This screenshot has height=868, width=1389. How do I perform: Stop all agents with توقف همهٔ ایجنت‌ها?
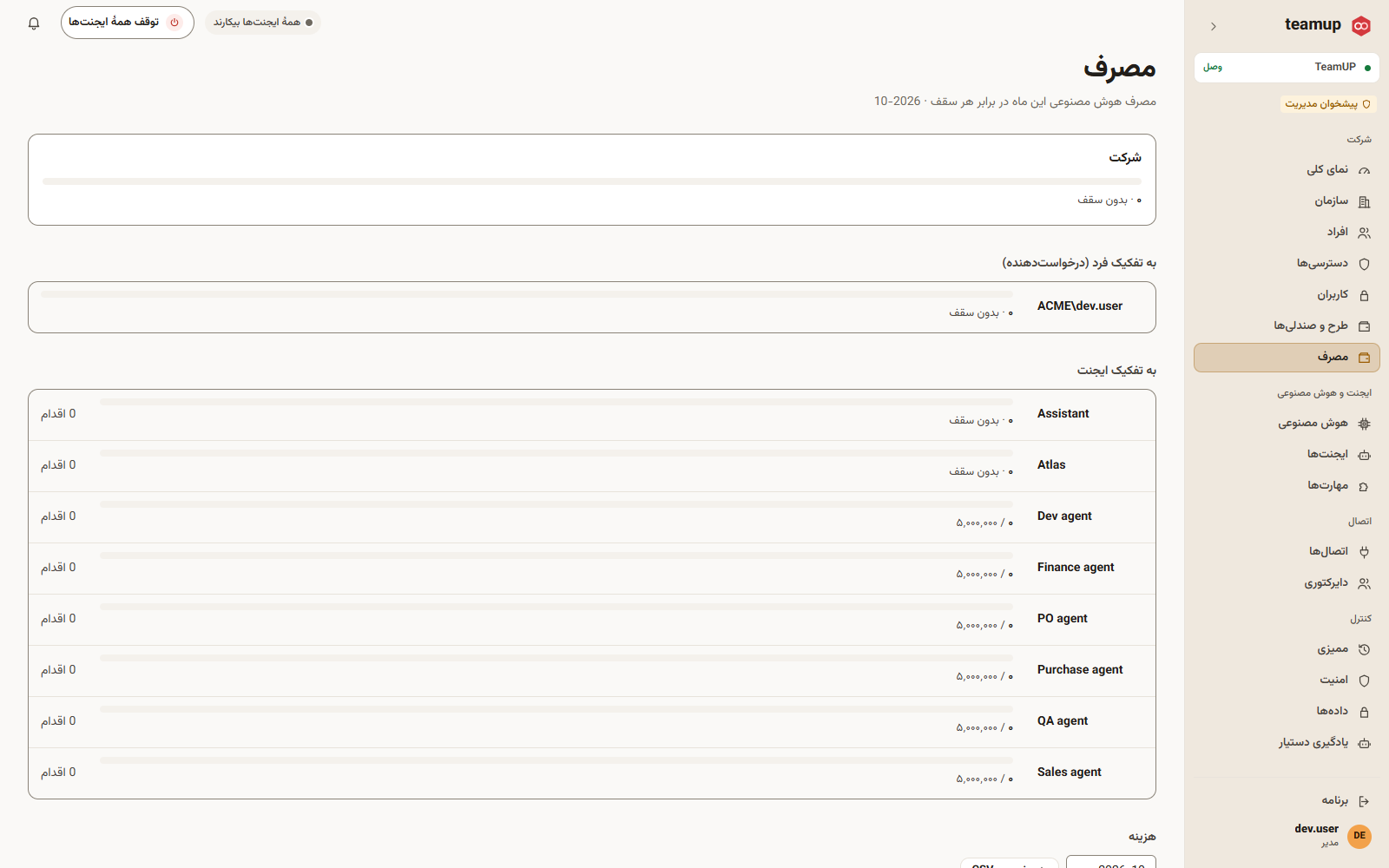[x=127, y=23]
